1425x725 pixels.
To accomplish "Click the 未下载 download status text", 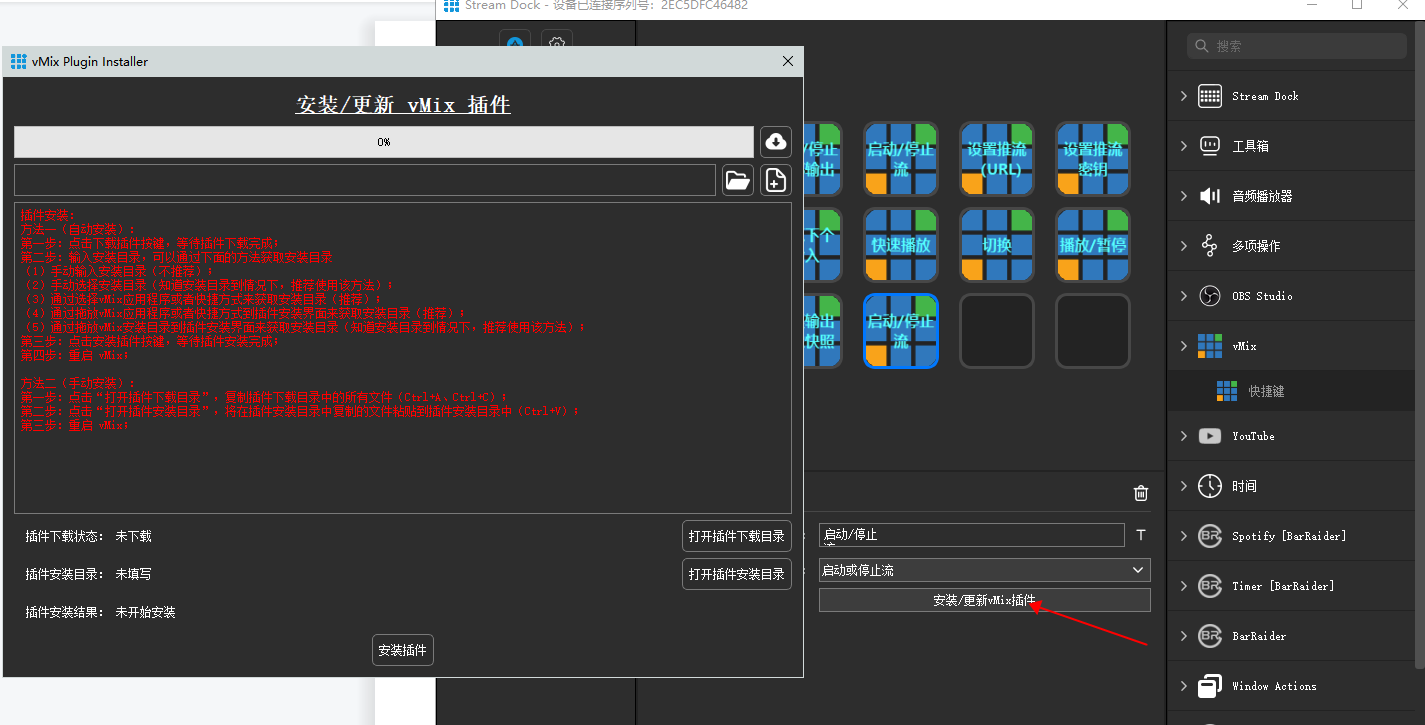I will pyautogui.click(x=134, y=536).
